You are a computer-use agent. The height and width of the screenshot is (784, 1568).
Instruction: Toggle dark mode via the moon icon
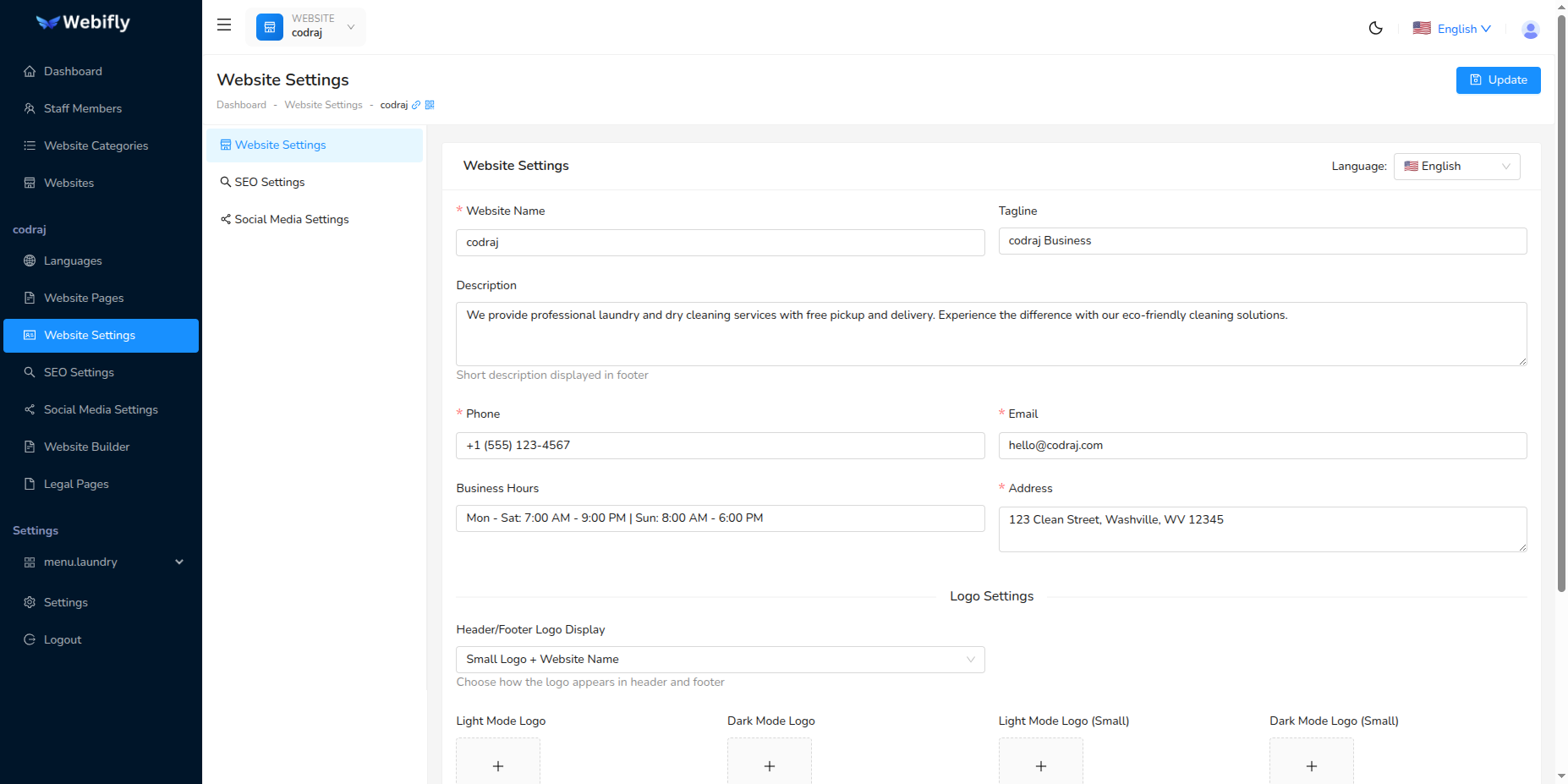[x=1375, y=28]
